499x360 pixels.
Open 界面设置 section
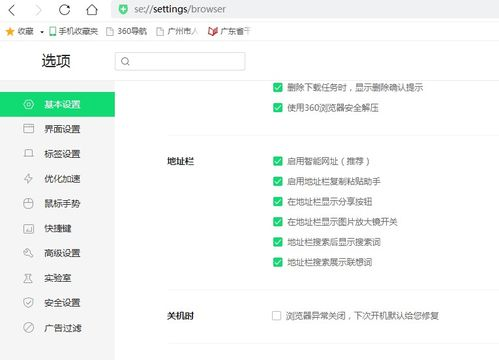(x=57, y=129)
